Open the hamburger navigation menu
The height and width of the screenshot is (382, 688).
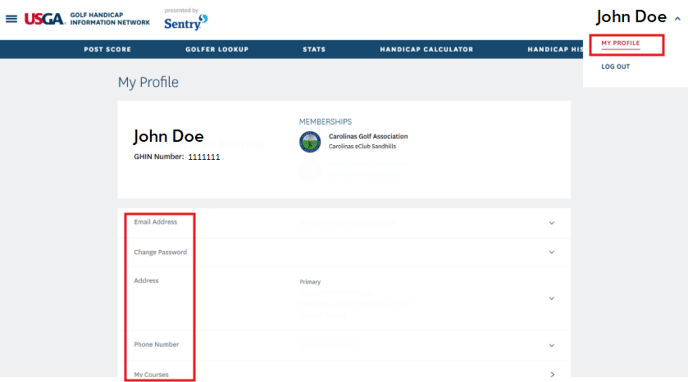(11, 19)
